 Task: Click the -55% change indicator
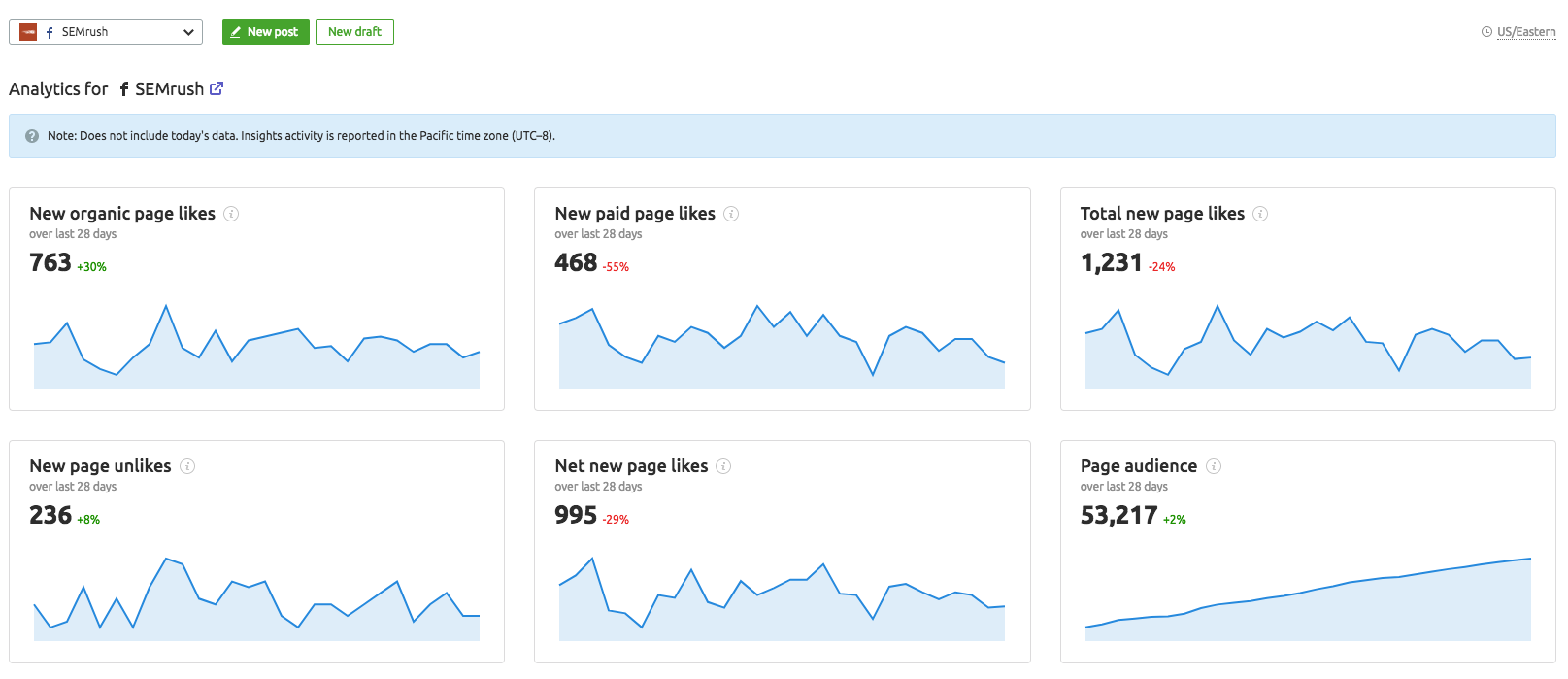click(x=616, y=267)
